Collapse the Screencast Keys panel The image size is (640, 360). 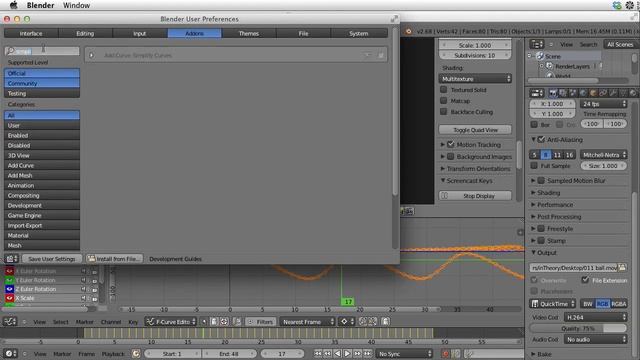click(442, 180)
